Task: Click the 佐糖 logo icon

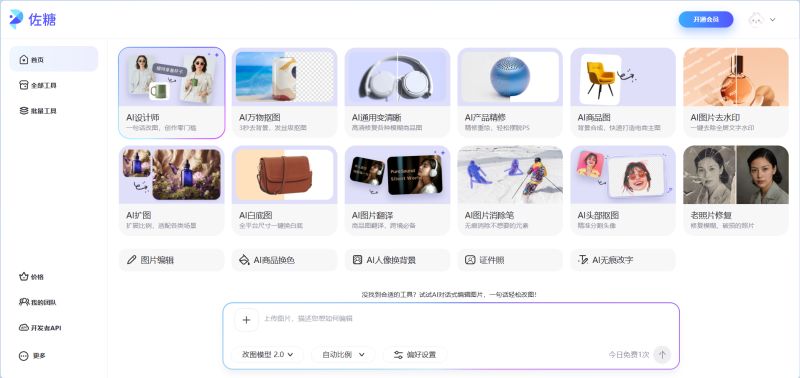Action: [16, 19]
